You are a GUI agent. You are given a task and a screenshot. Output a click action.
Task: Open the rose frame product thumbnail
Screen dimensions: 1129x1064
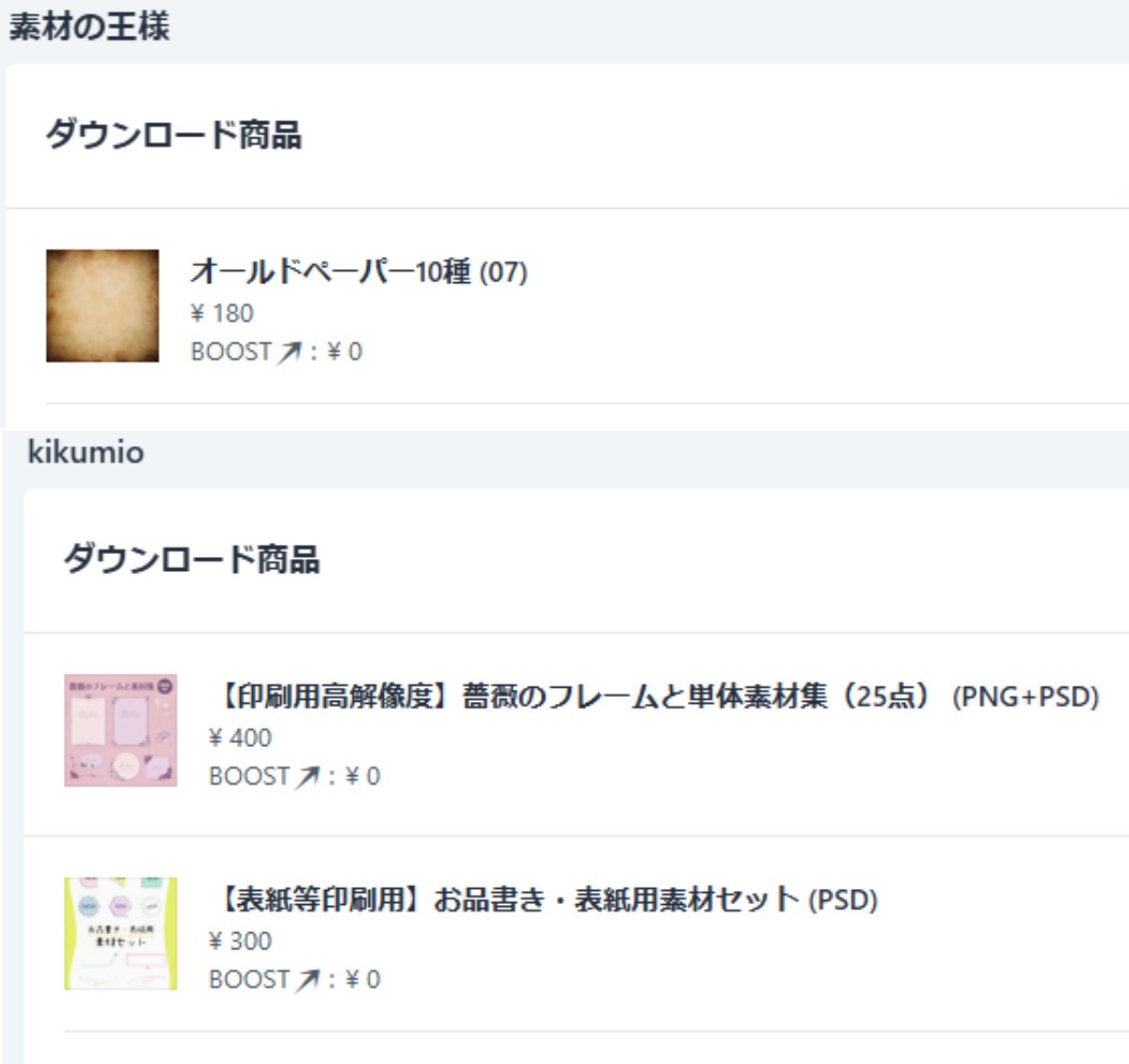[120, 730]
